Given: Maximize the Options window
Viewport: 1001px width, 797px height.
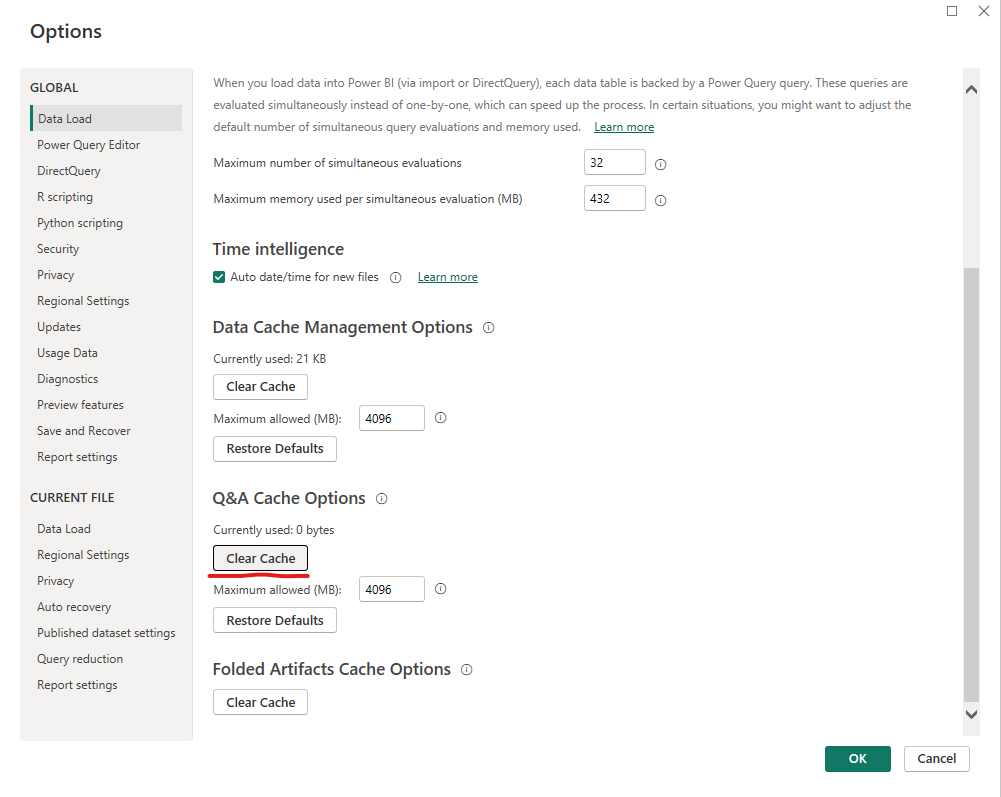Looking at the screenshot, I should click(952, 11).
